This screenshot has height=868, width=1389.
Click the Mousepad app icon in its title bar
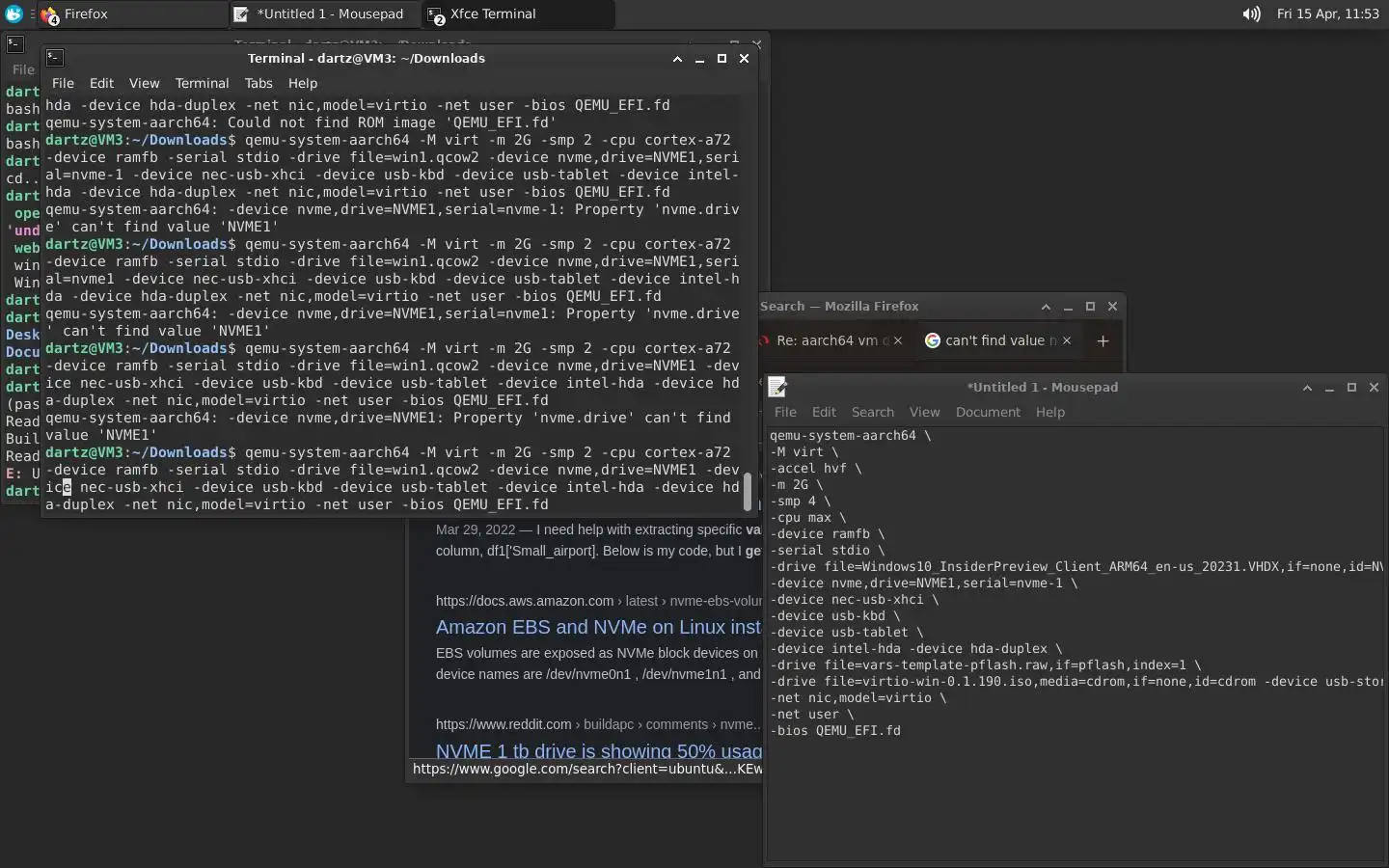(777, 387)
